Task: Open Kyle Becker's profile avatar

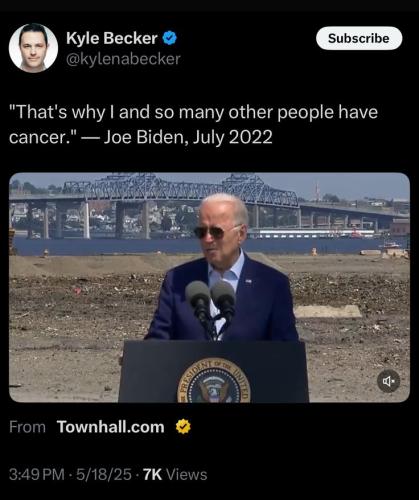Action: (x=33, y=48)
